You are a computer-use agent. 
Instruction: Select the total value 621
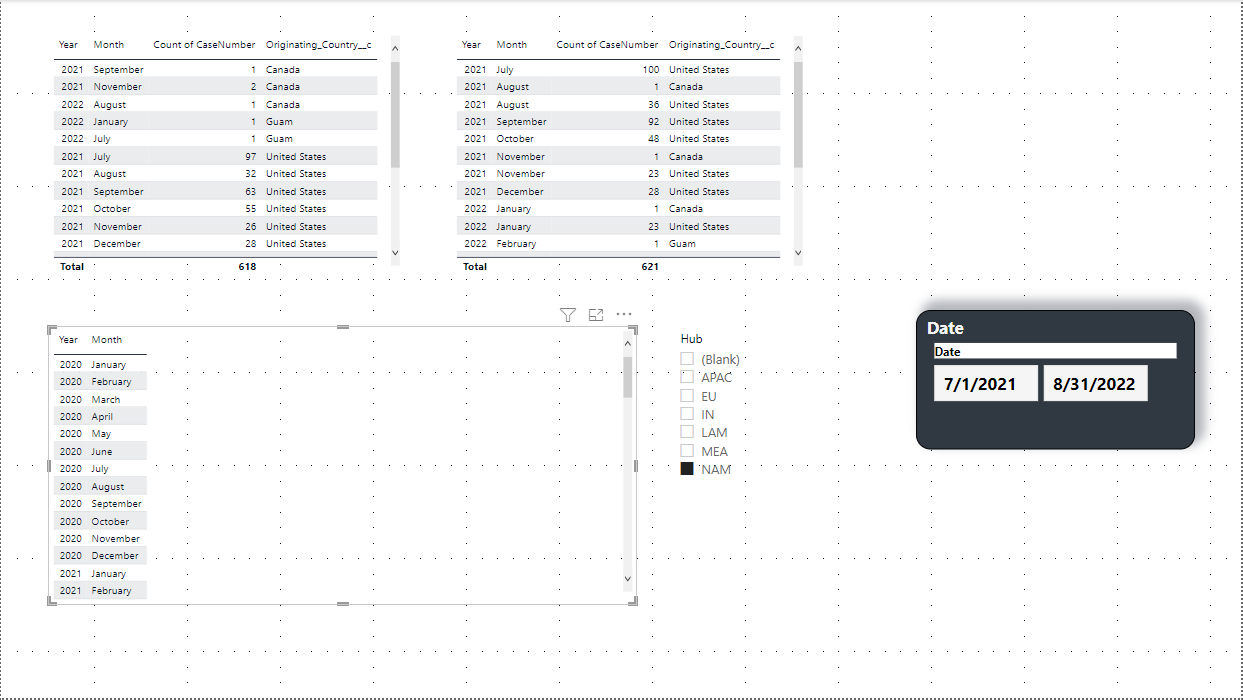[x=650, y=267]
